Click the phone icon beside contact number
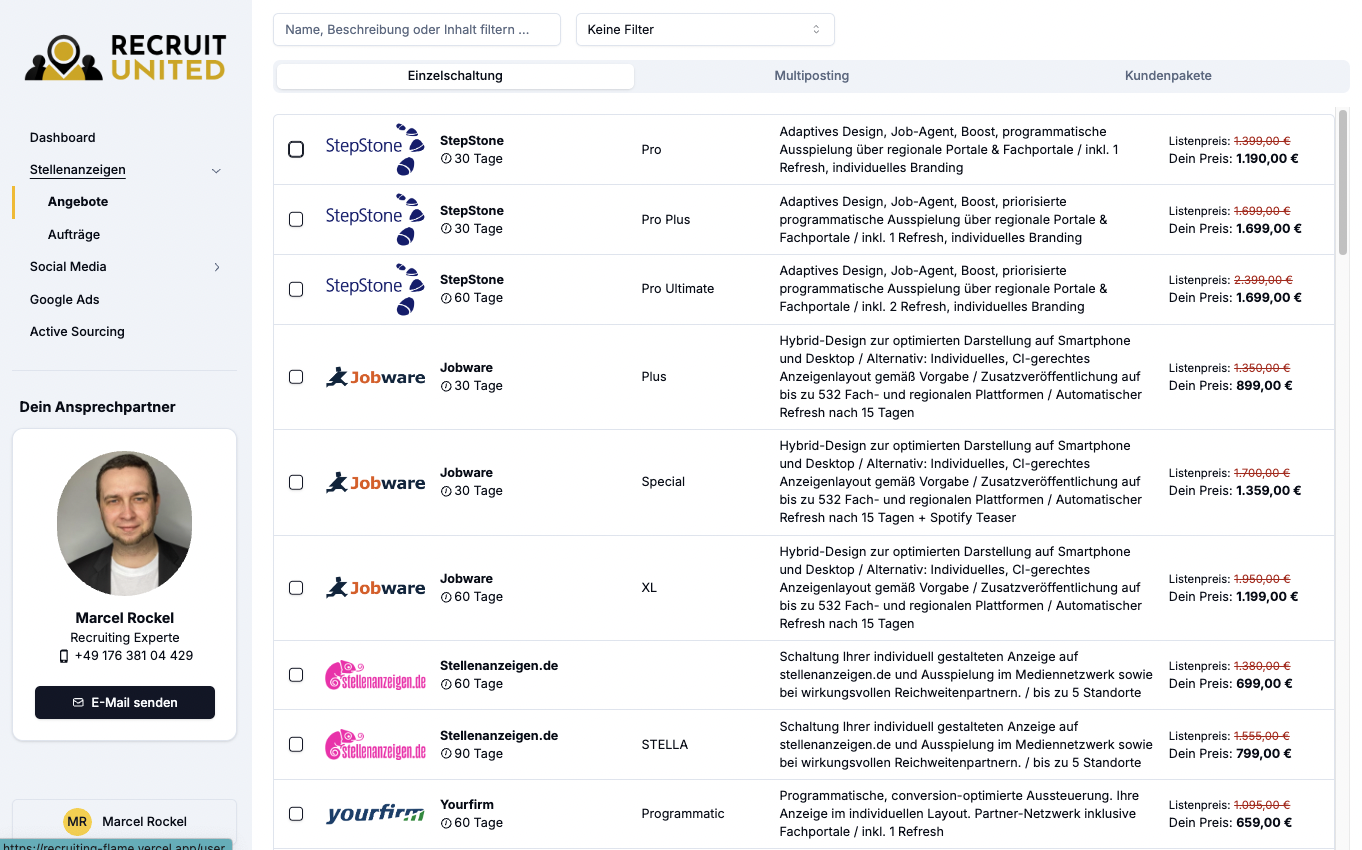The height and width of the screenshot is (850, 1362). (64, 656)
